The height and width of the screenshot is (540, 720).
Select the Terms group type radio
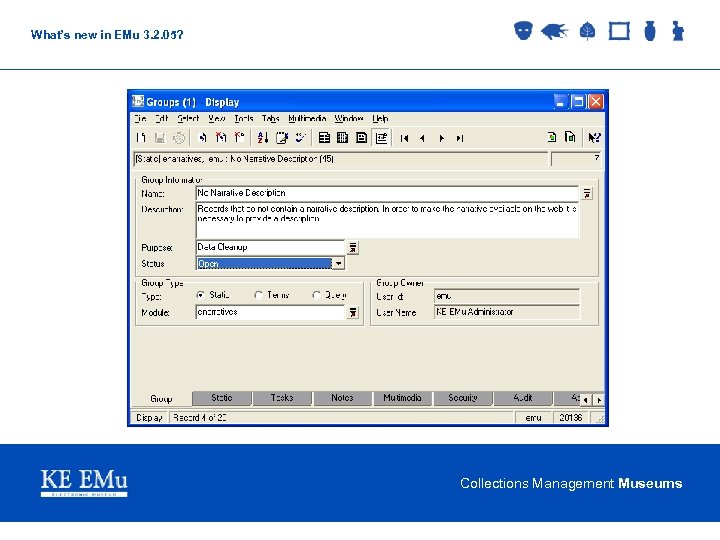click(x=258, y=295)
